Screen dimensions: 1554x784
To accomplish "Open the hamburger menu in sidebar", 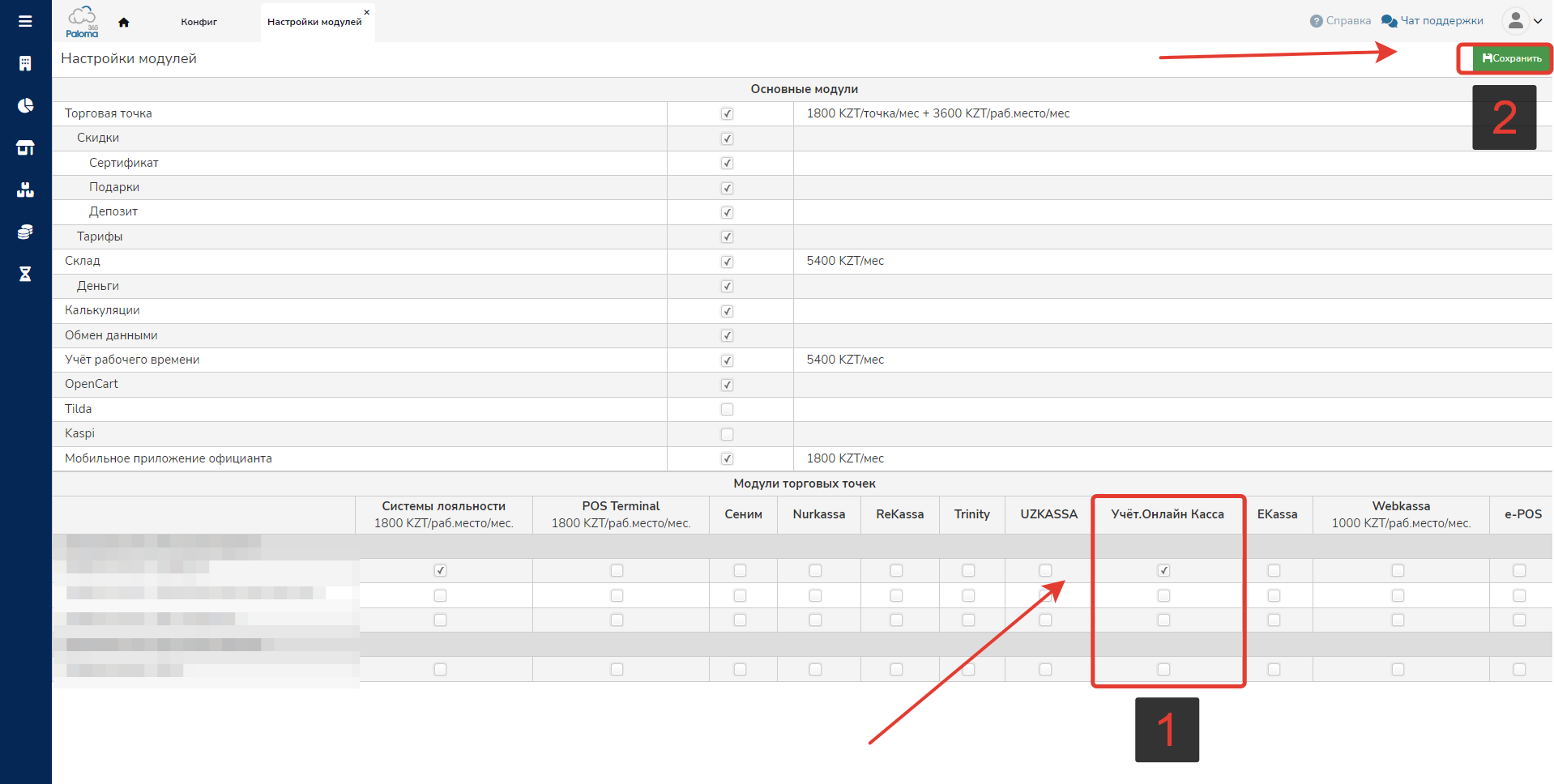I will (x=25, y=22).
